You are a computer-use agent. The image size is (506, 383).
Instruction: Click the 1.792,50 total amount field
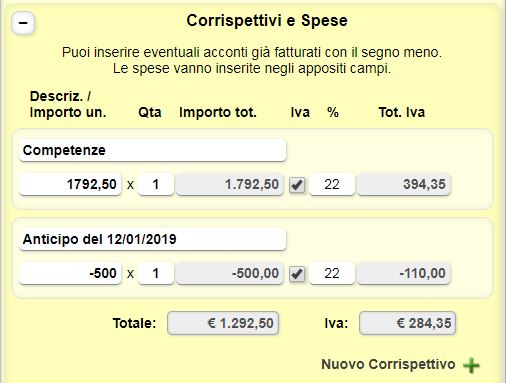(230, 184)
